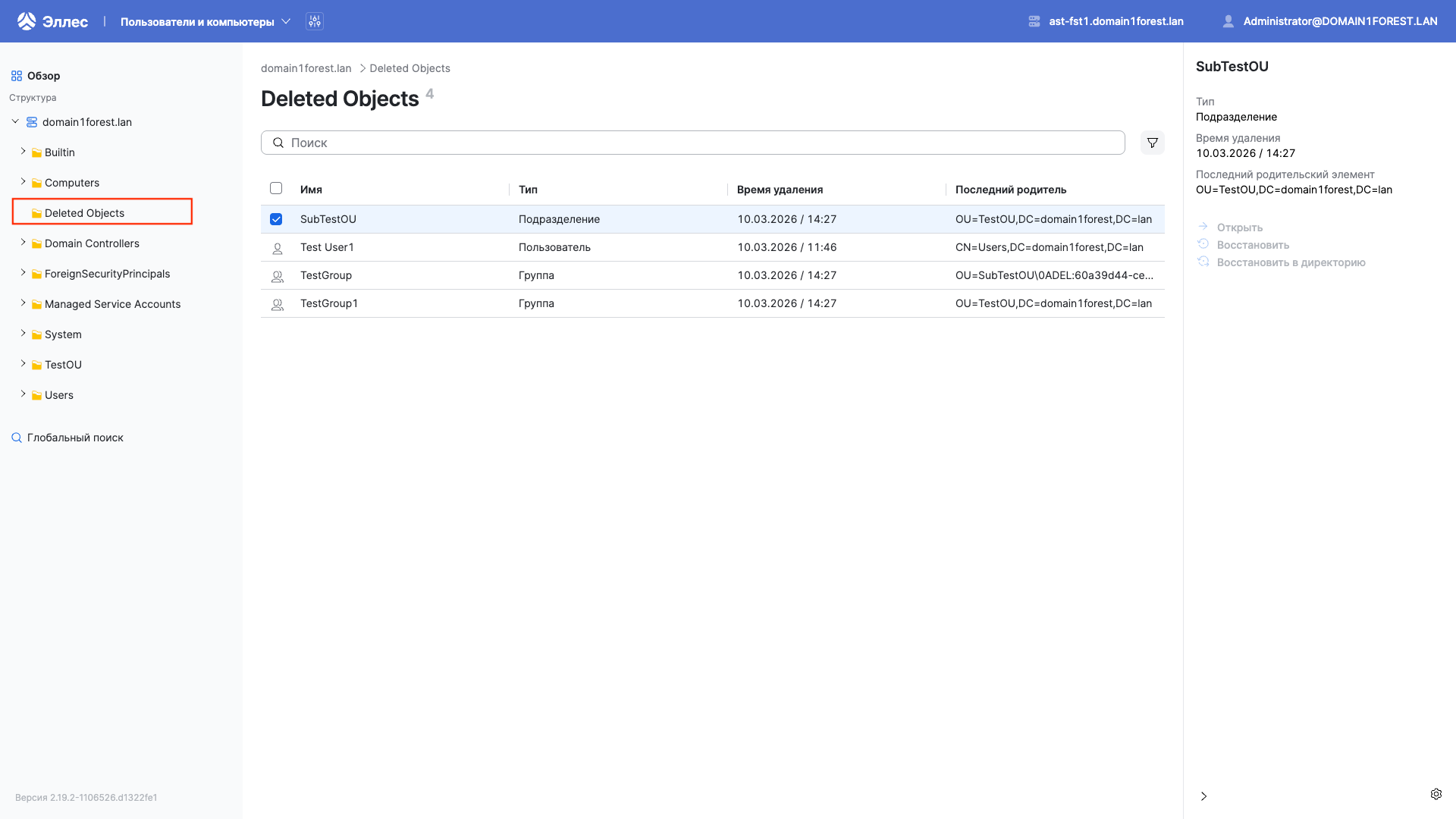1456x819 pixels.
Task: Expand the Domain Controllers folder
Action: point(23,243)
